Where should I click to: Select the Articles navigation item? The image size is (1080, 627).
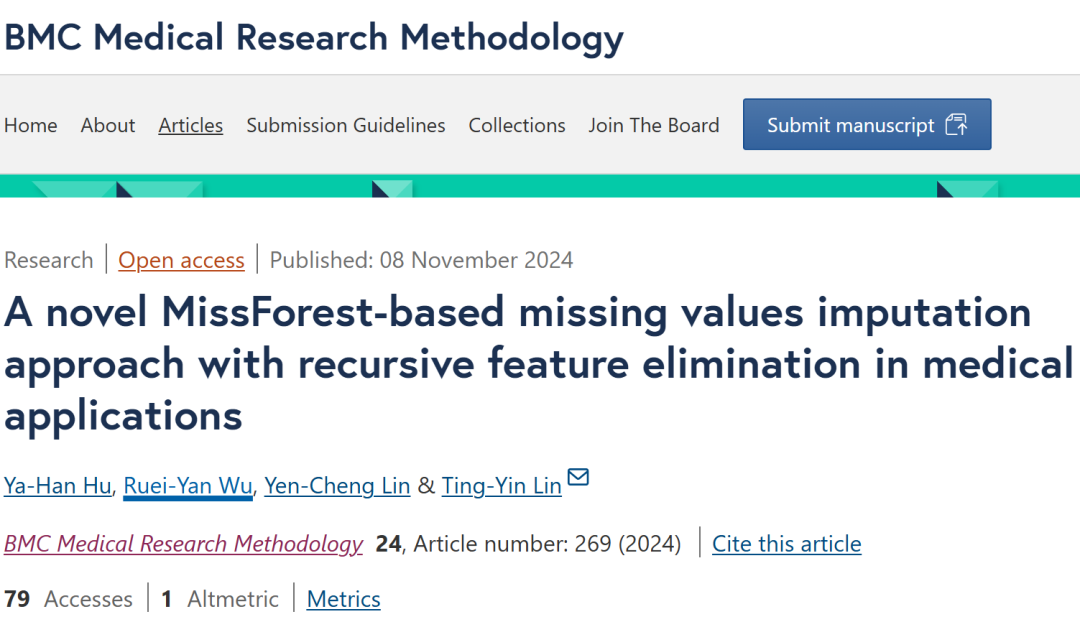click(190, 125)
